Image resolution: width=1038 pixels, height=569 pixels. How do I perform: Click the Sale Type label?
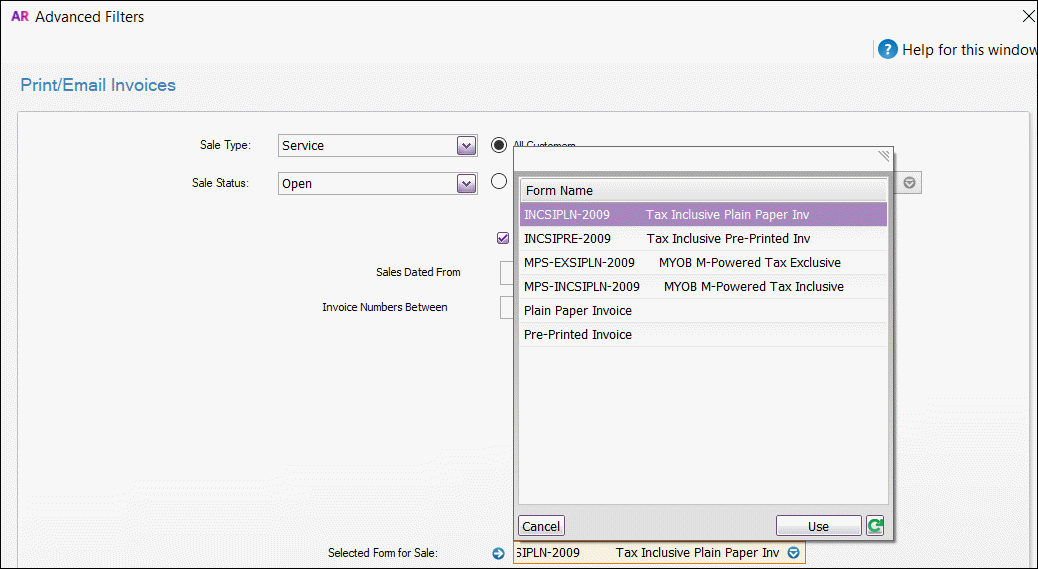[226, 145]
